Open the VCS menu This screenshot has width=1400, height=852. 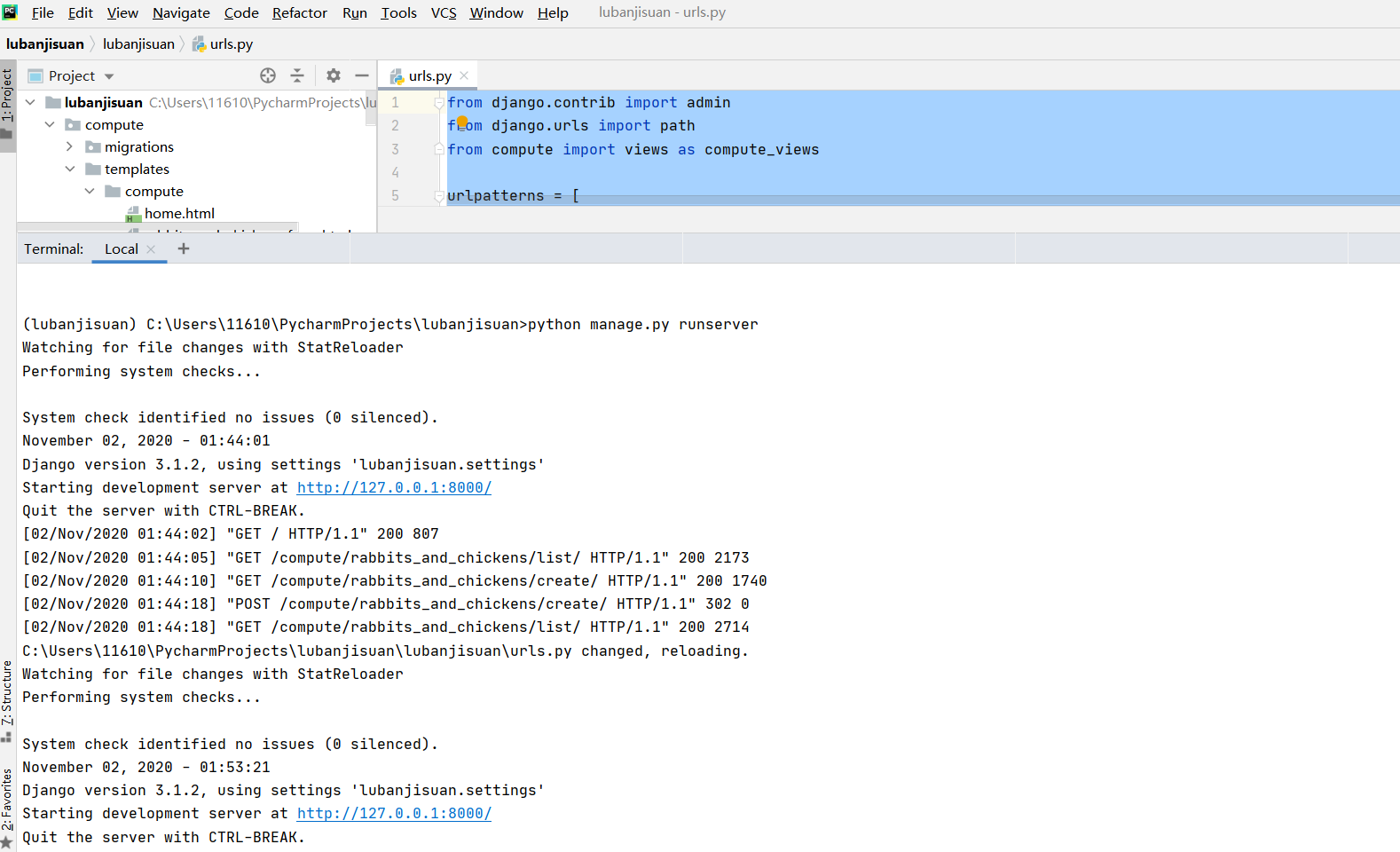click(x=444, y=12)
